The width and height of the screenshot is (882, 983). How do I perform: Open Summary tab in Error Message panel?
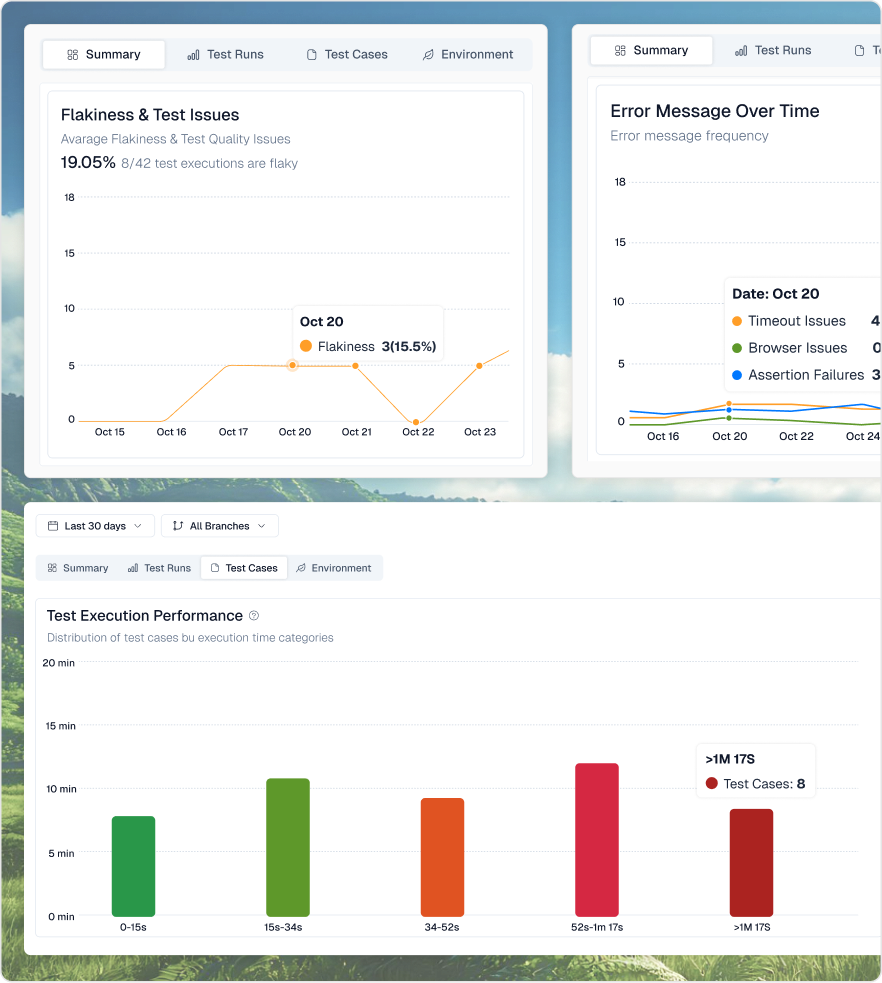pos(651,50)
